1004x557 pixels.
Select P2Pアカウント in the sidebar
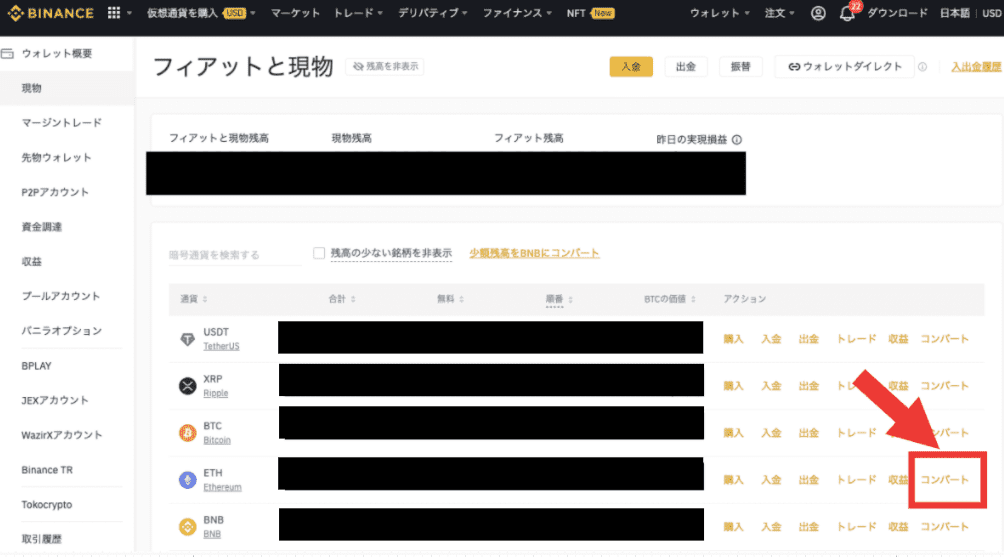click(55, 192)
